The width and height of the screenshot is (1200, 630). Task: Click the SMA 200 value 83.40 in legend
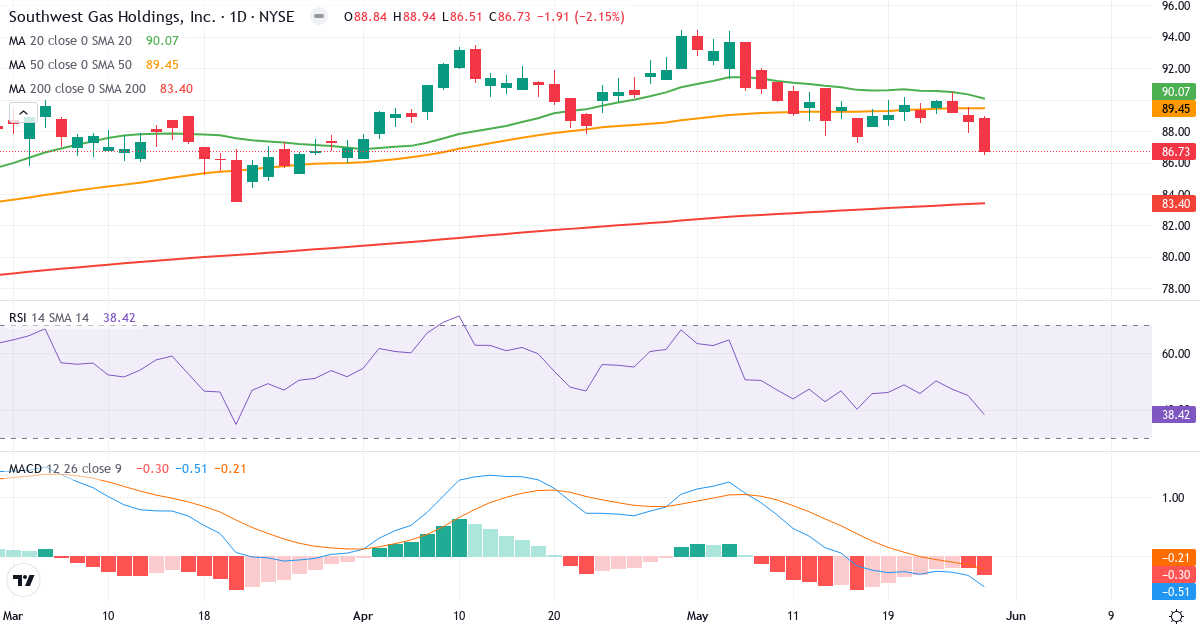177,89
